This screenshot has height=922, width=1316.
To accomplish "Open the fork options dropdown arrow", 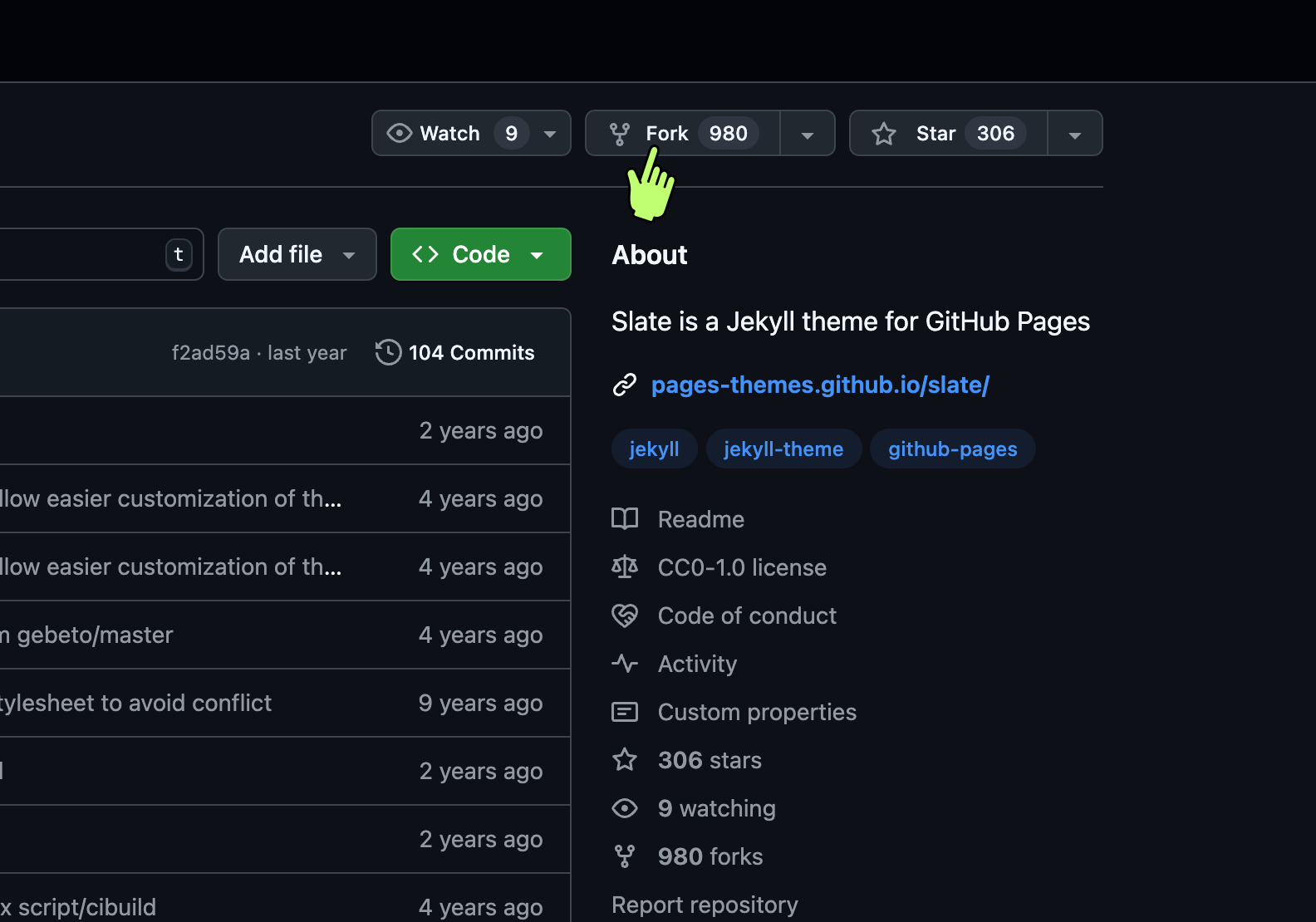I will pos(808,134).
